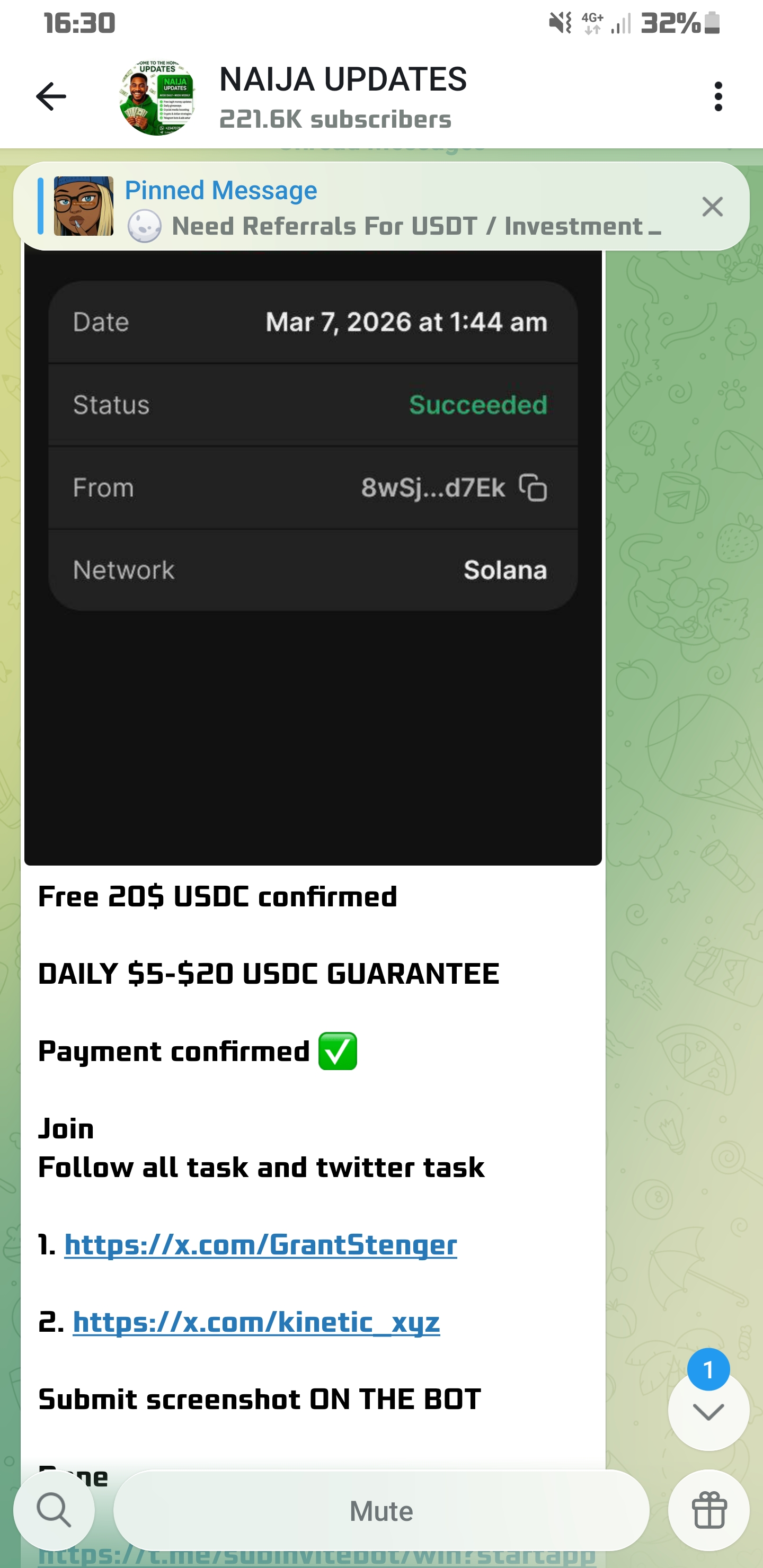Open the NAIJA UPDATES channel title
The image size is (763, 1568).
(342, 80)
